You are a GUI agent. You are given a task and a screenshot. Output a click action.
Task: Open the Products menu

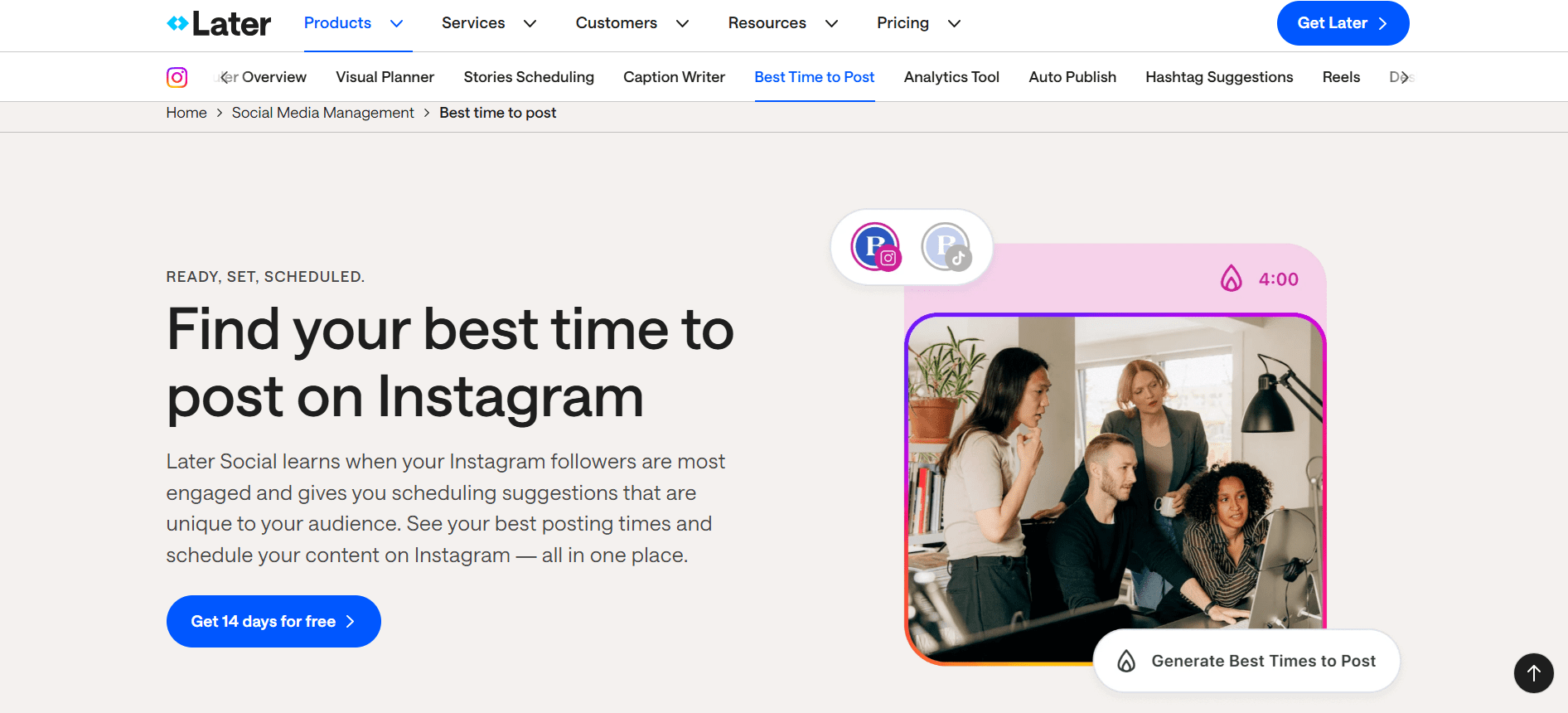tap(337, 23)
